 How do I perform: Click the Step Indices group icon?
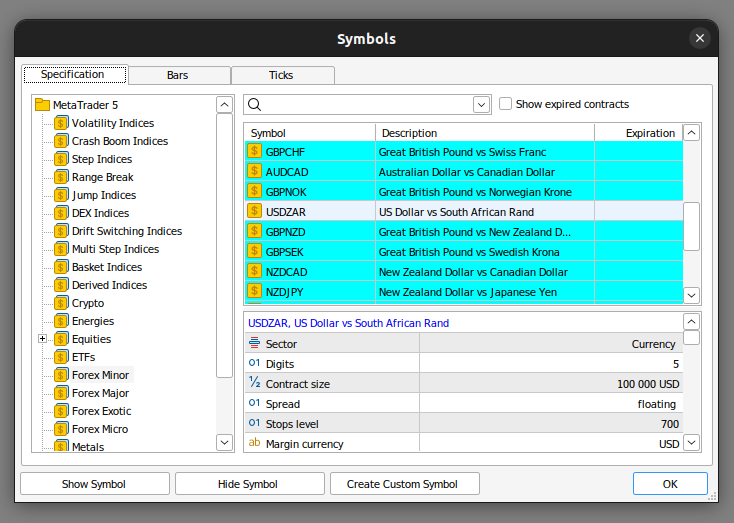click(61, 159)
